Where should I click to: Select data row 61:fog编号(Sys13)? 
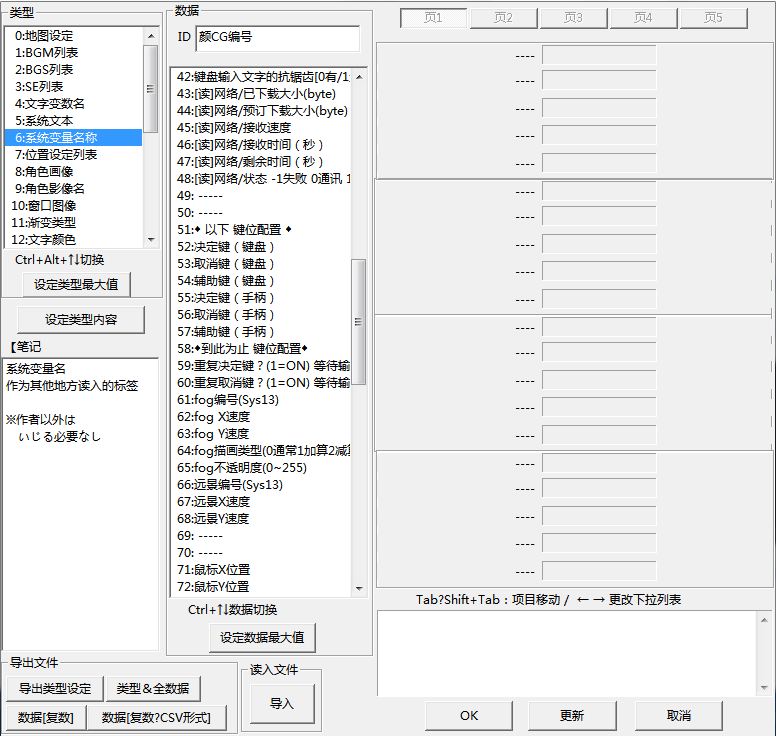[261, 399]
